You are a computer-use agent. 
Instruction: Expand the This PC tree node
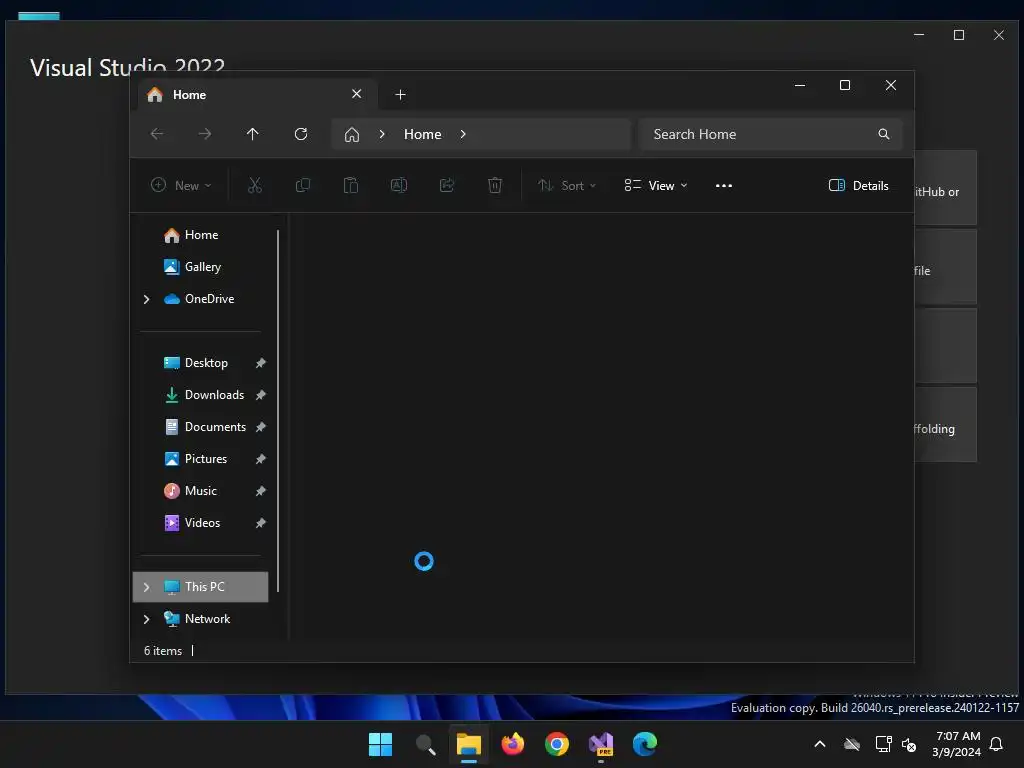tap(146, 587)
